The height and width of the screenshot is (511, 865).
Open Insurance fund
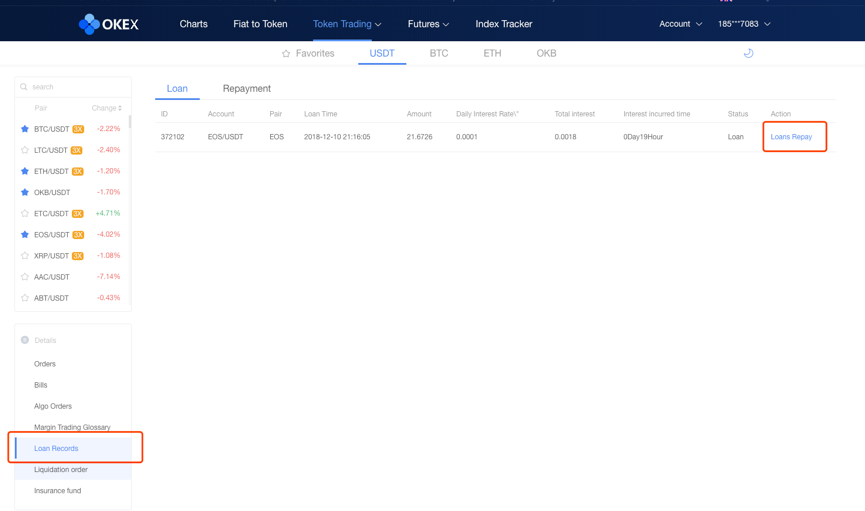click(57, 491)
